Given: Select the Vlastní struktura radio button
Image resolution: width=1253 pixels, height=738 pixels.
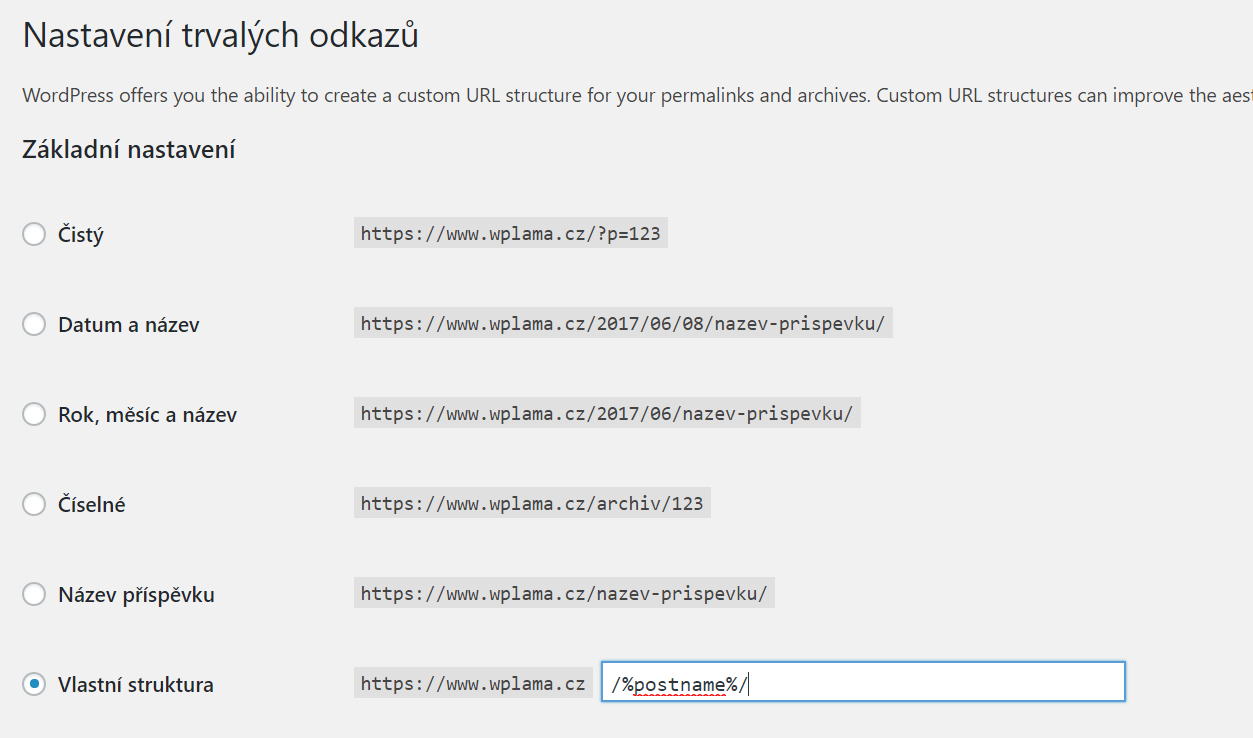Looking at the screenshot, I should (34, 684).
